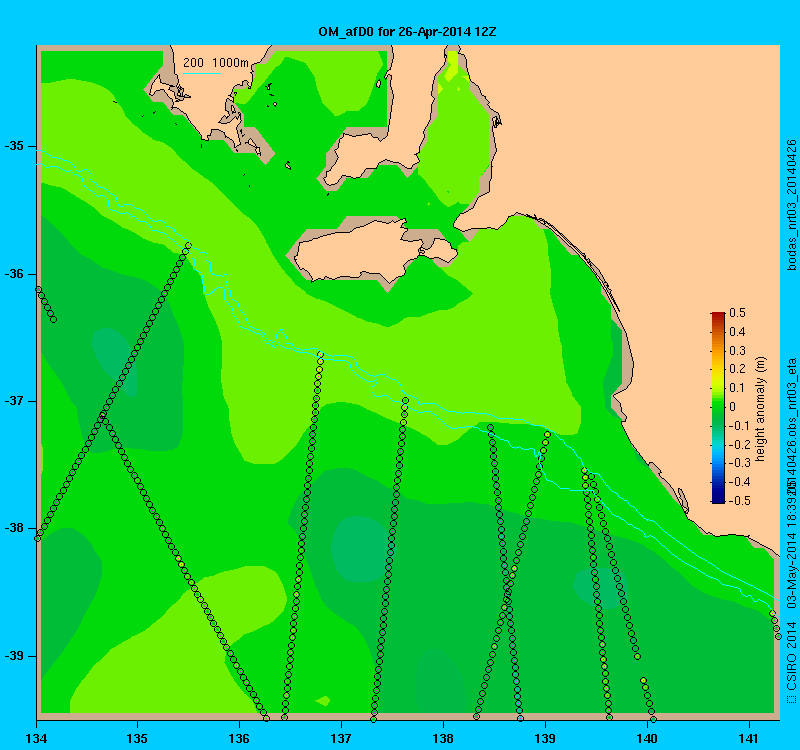
Task: Click the height anomaly color bar
Action: click(718, 408)
